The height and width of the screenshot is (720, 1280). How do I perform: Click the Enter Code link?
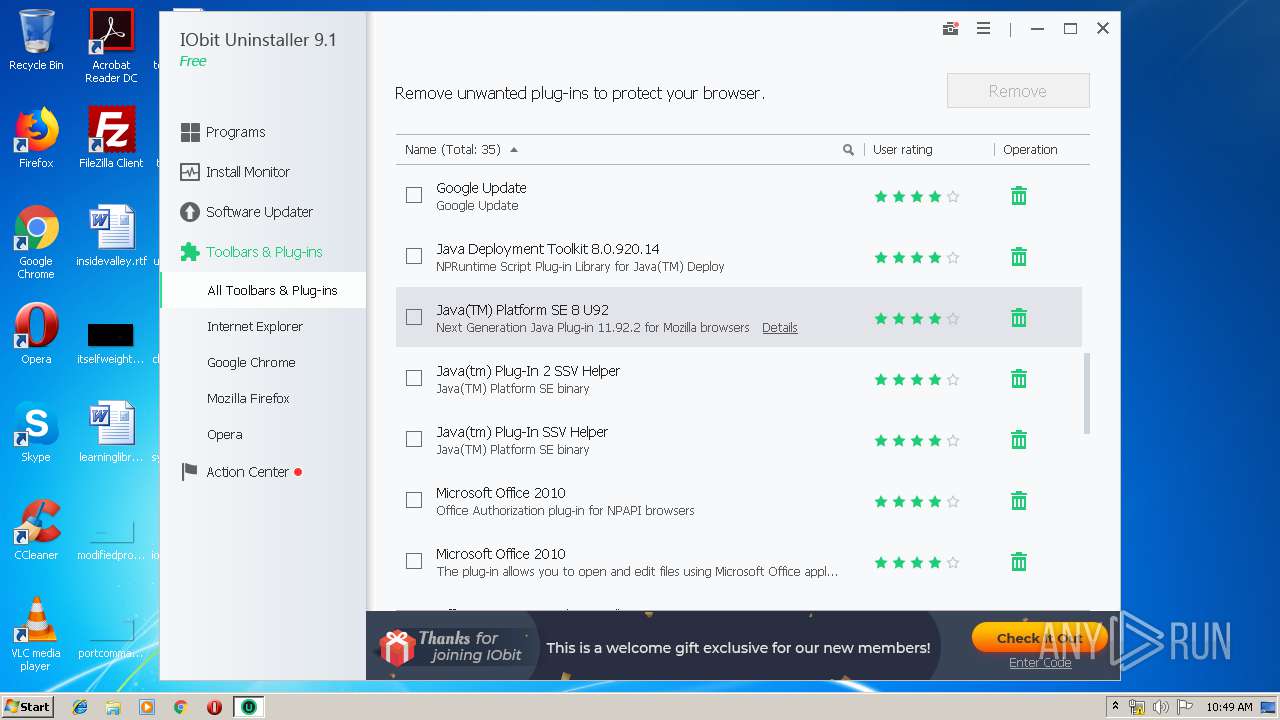click(1039, 663)
